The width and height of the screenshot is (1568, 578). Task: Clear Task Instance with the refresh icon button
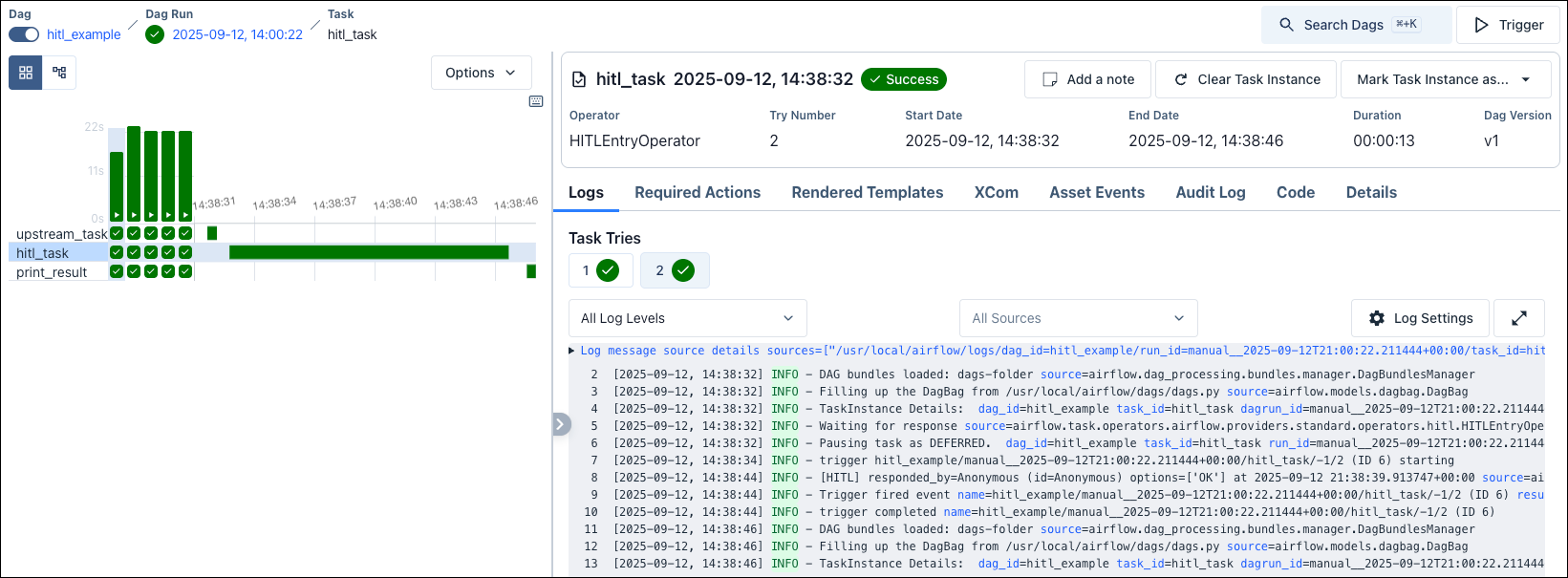pos(1247,79)
